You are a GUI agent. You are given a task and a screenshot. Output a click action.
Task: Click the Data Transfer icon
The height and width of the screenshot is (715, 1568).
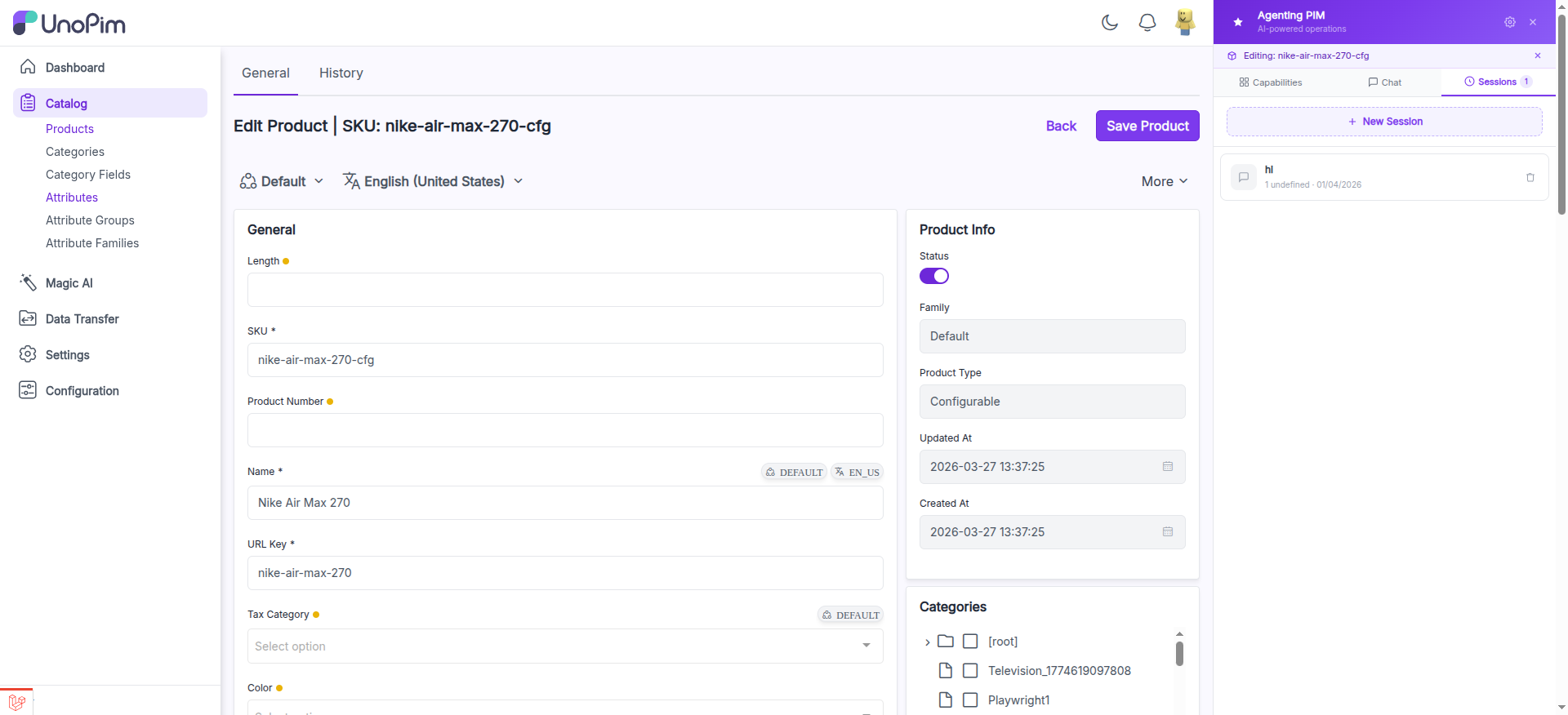pyautogui.click(x=28, y=318)
